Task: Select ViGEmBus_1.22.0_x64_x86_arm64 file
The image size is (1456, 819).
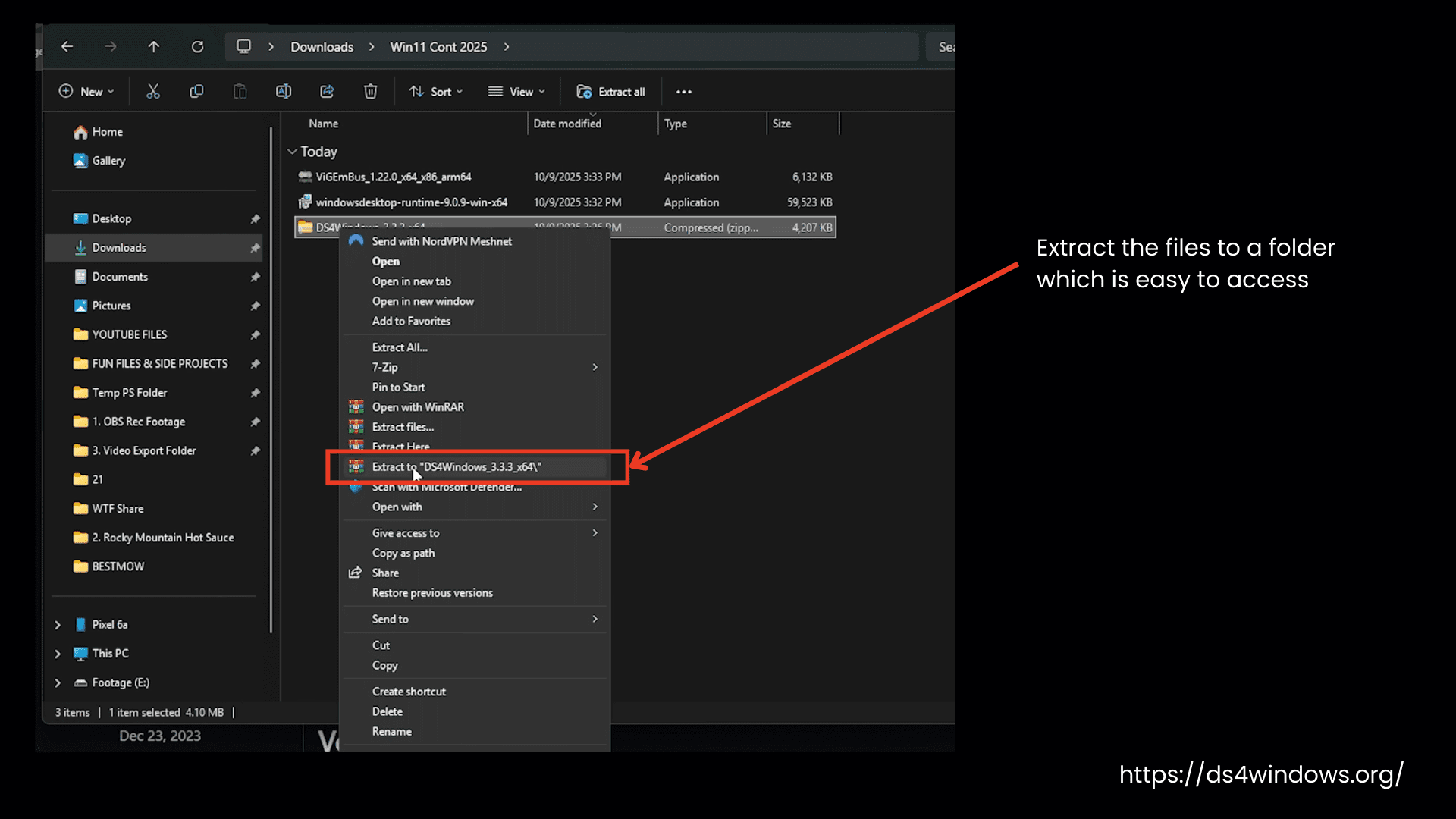Action: (565, 177)
